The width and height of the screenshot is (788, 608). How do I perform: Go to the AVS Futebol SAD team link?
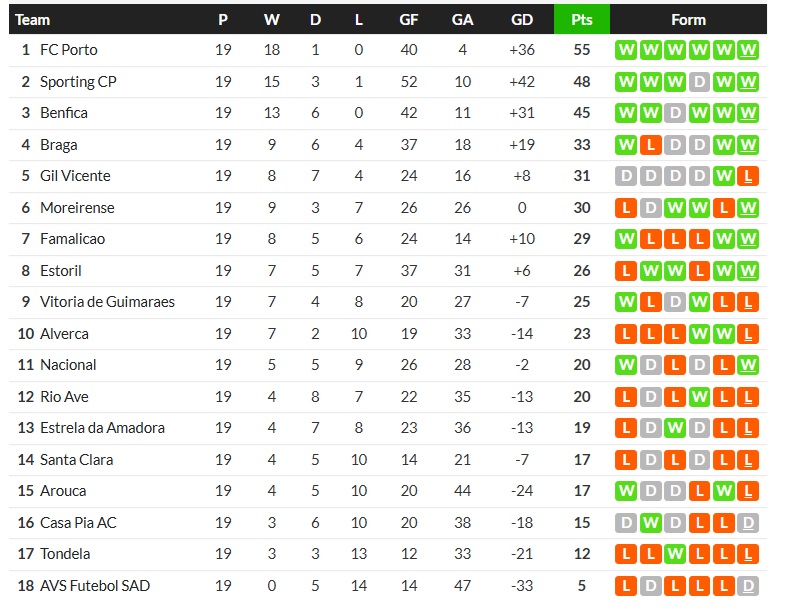(95, 586)
